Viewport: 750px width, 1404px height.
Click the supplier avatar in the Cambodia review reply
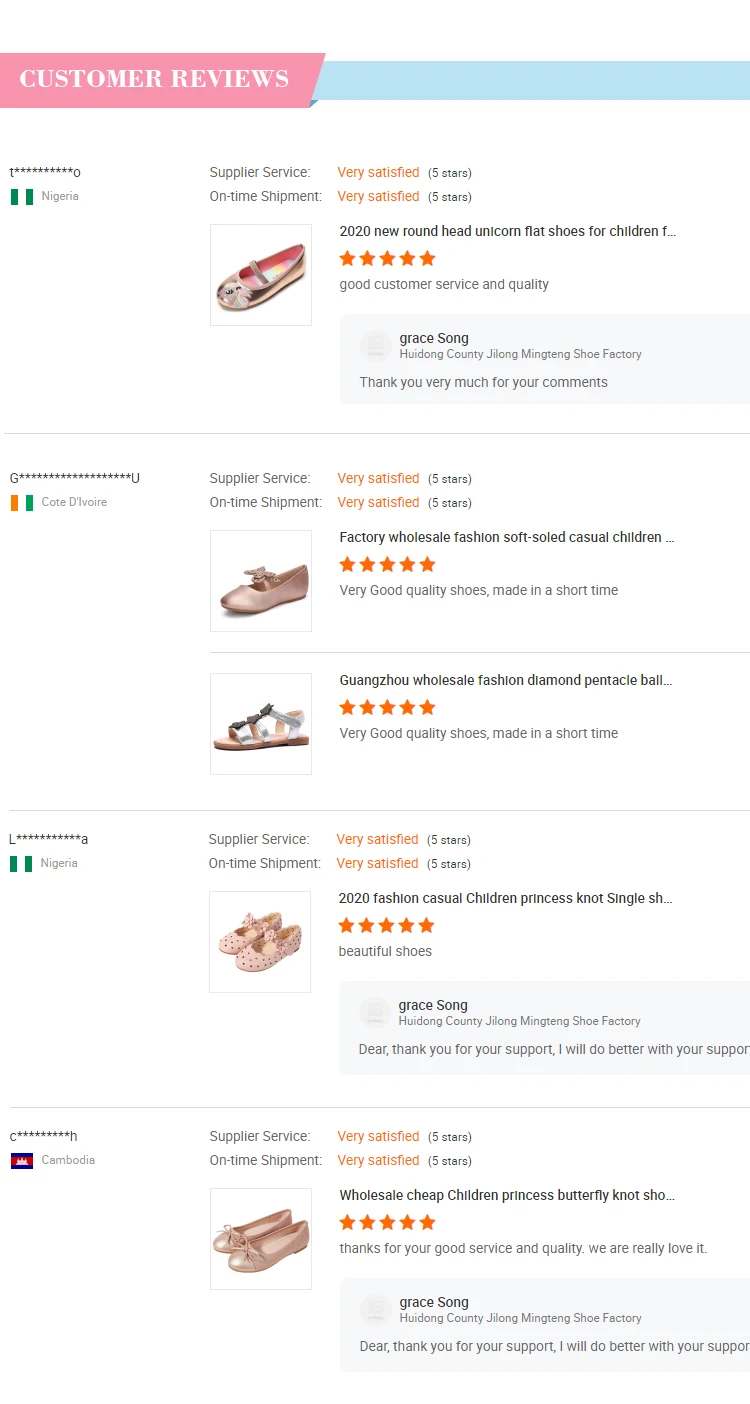[x=376, y=1310]
